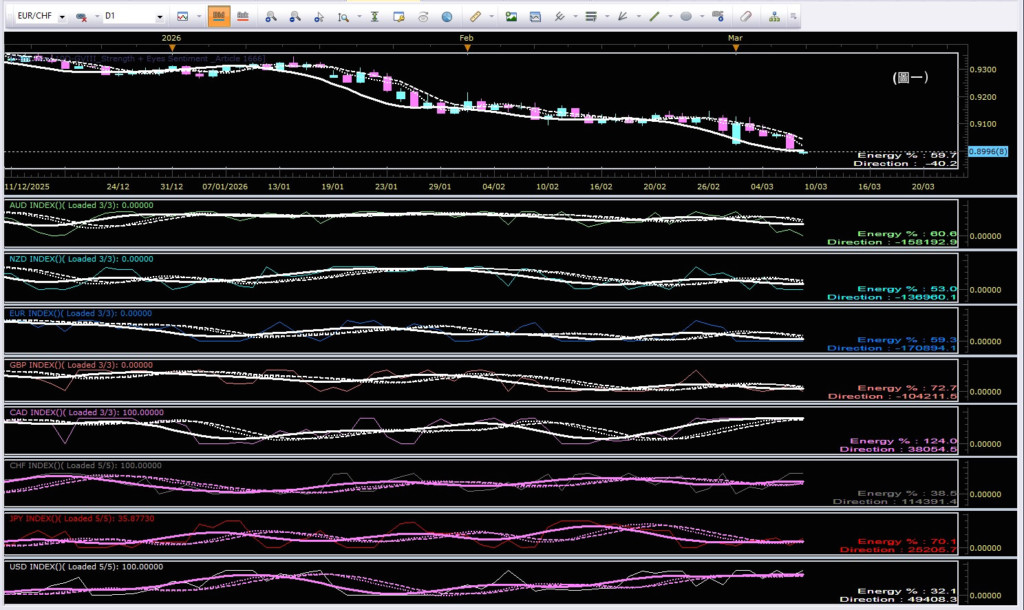The width and height of the screenshot is (1024, 610).
Task: Expand the ruler tool dropdown arrow
Action: pos(491,17)
